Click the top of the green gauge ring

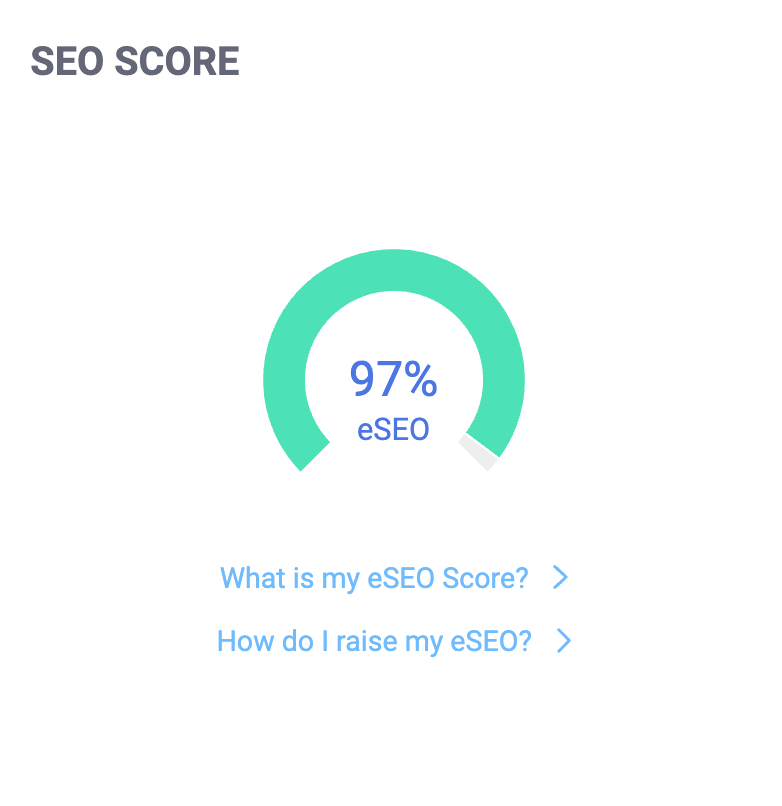point(394,270)
